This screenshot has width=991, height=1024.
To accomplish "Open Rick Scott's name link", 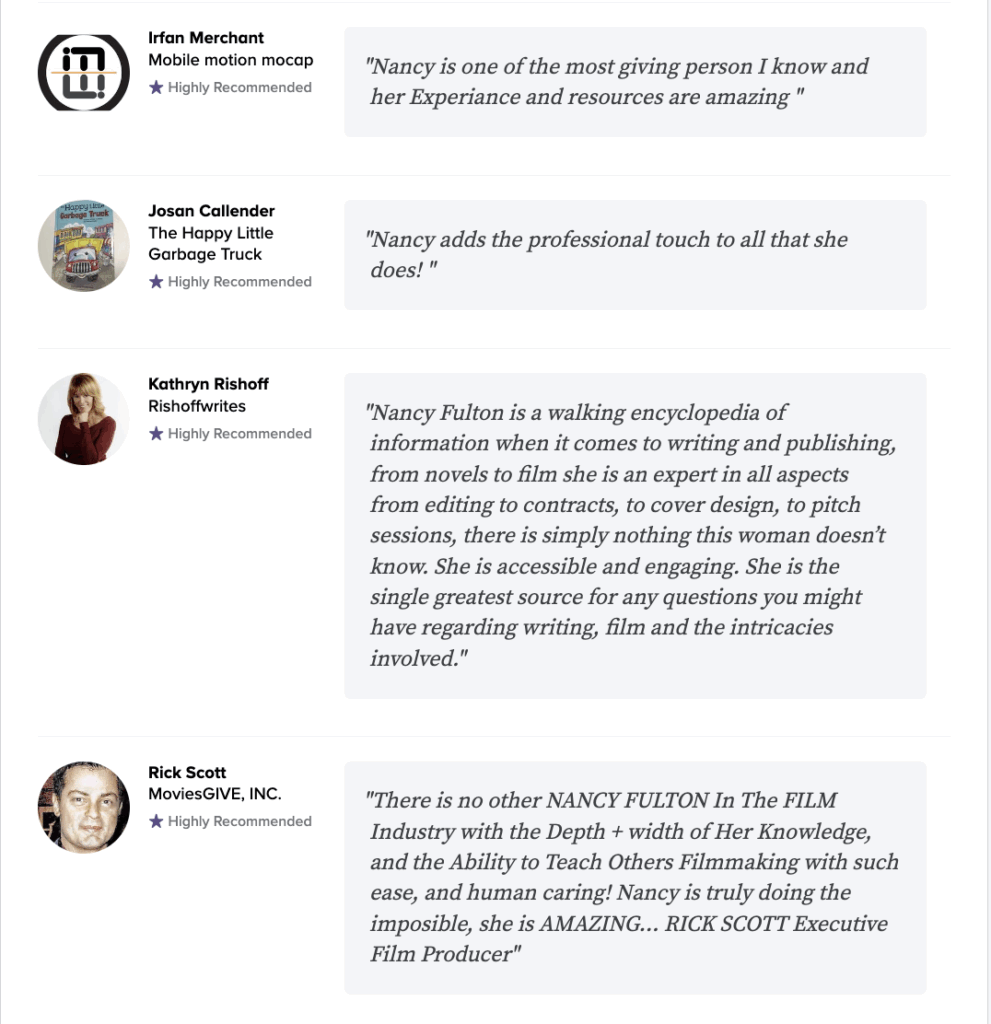I will coord(187,772).
